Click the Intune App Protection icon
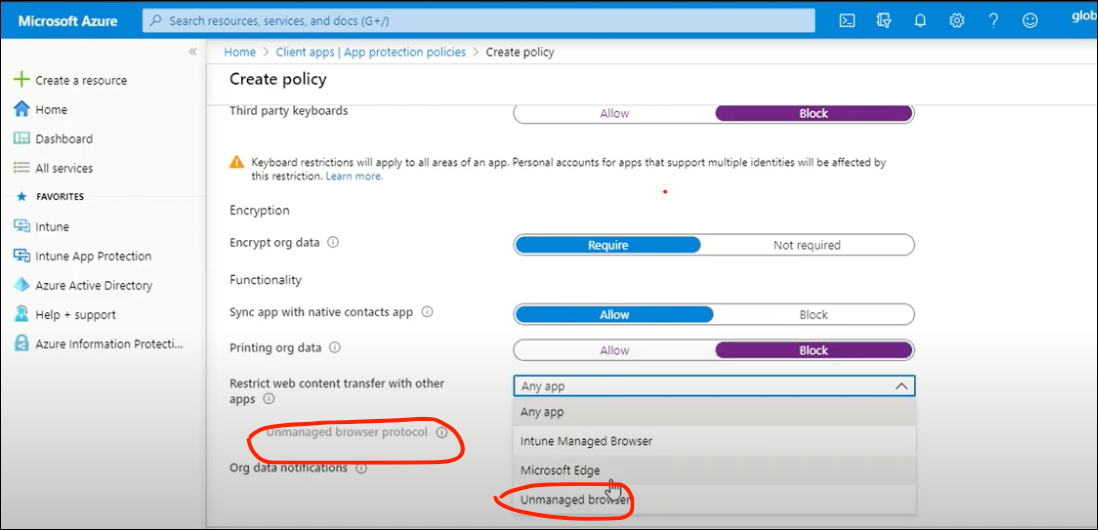Viewport: 1098px width, 530px height. point(22,256)
